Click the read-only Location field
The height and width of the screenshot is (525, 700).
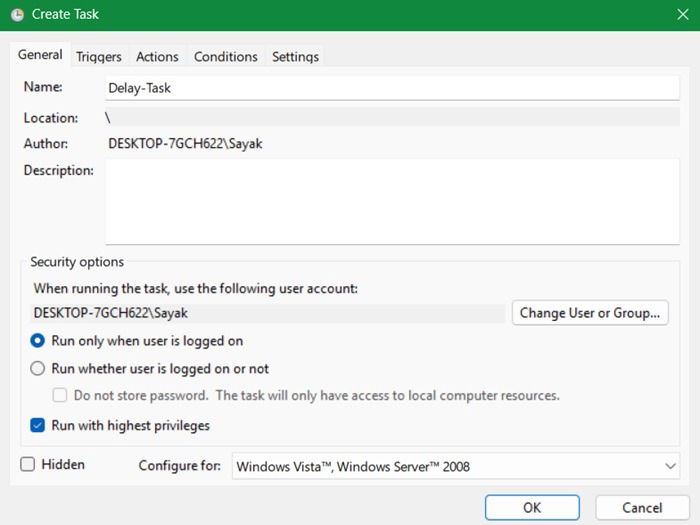coord(392,118)
